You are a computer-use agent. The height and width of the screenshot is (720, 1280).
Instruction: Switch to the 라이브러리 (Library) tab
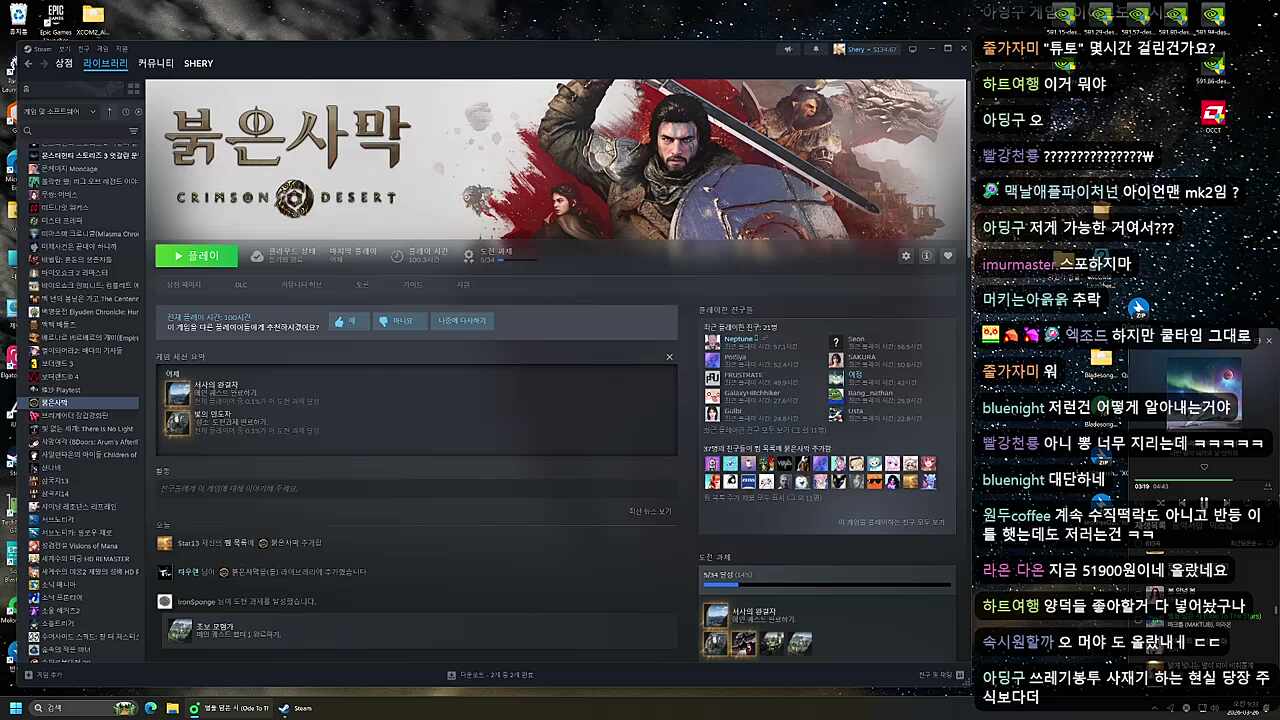[105, 63]
